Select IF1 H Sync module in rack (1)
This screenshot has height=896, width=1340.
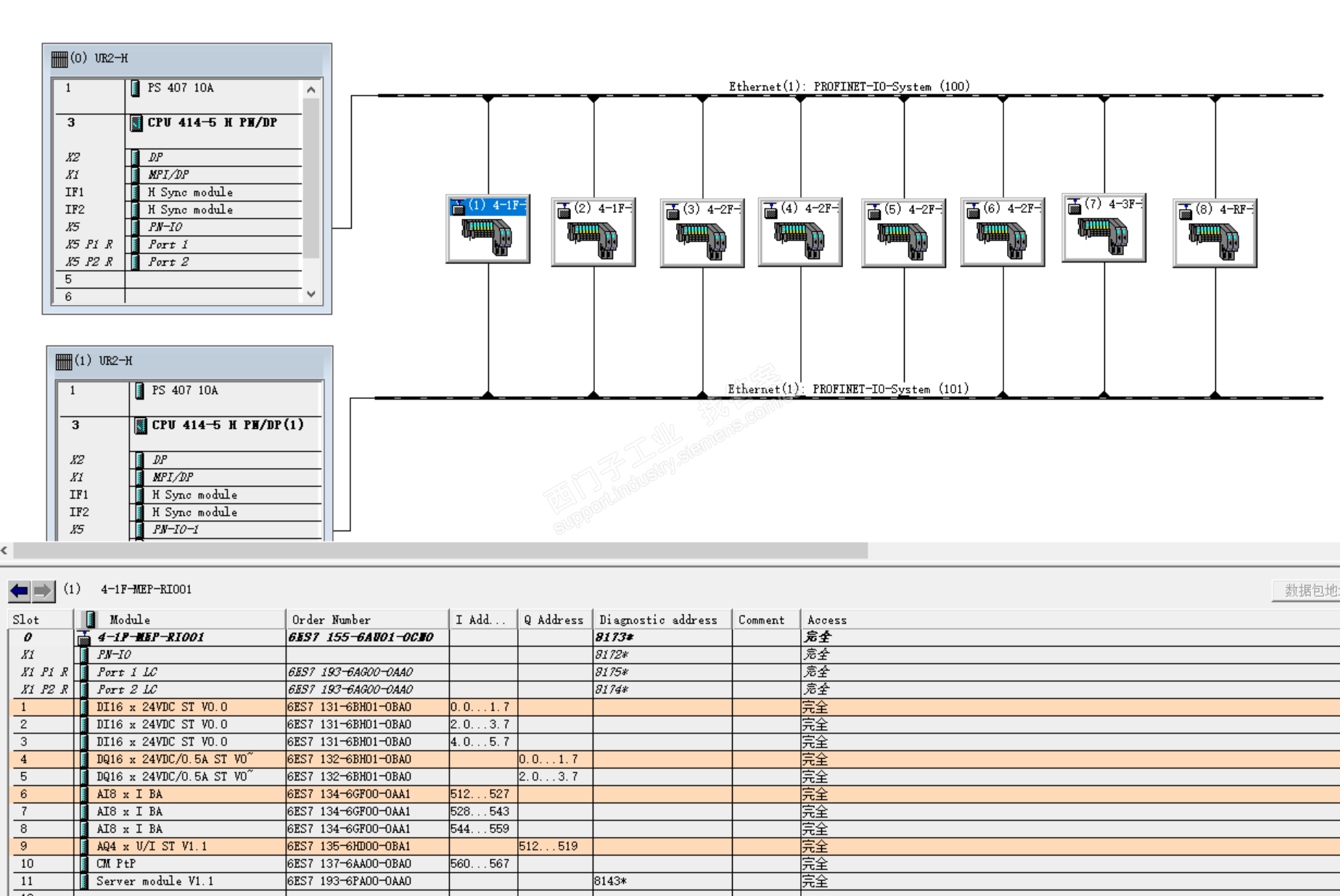(x=190, y=495)
